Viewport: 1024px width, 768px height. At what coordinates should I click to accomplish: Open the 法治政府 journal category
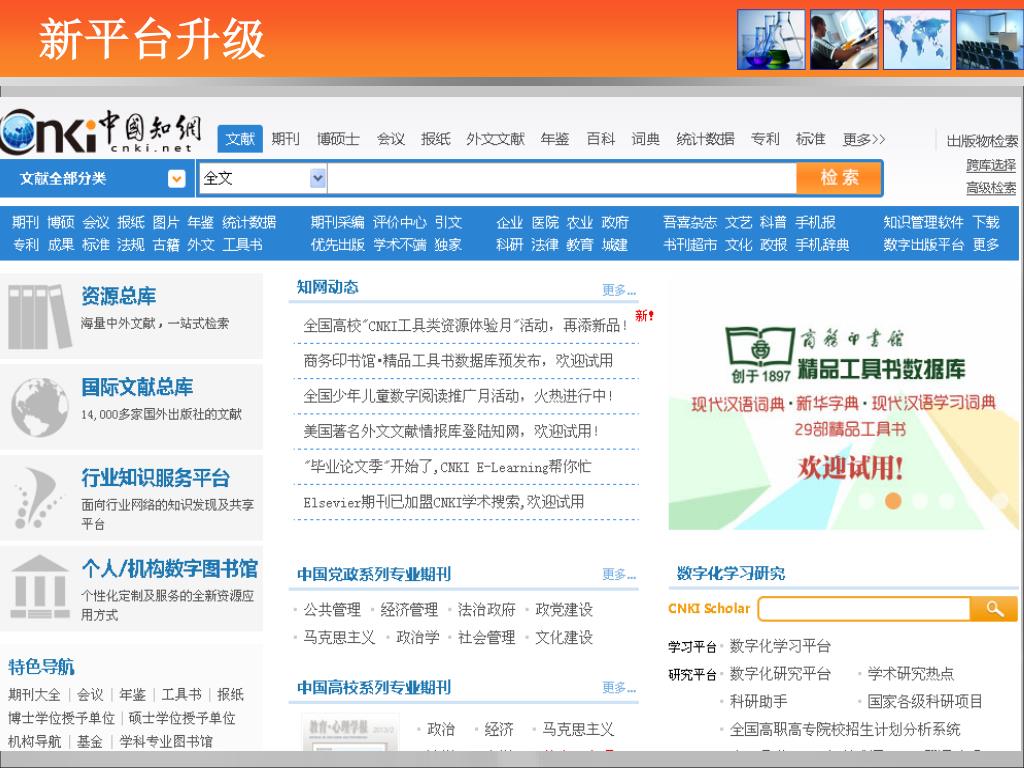tap(487, 610)
